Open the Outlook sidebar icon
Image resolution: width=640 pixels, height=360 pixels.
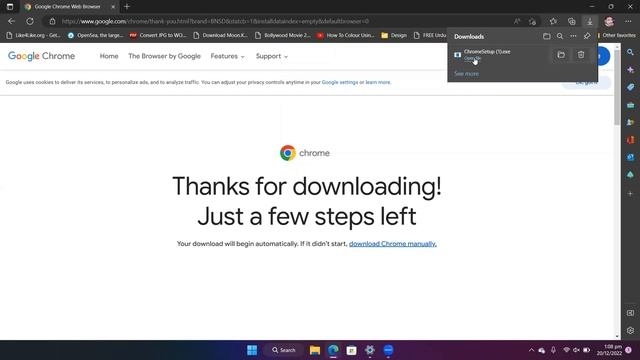click(x=630, y=158)
